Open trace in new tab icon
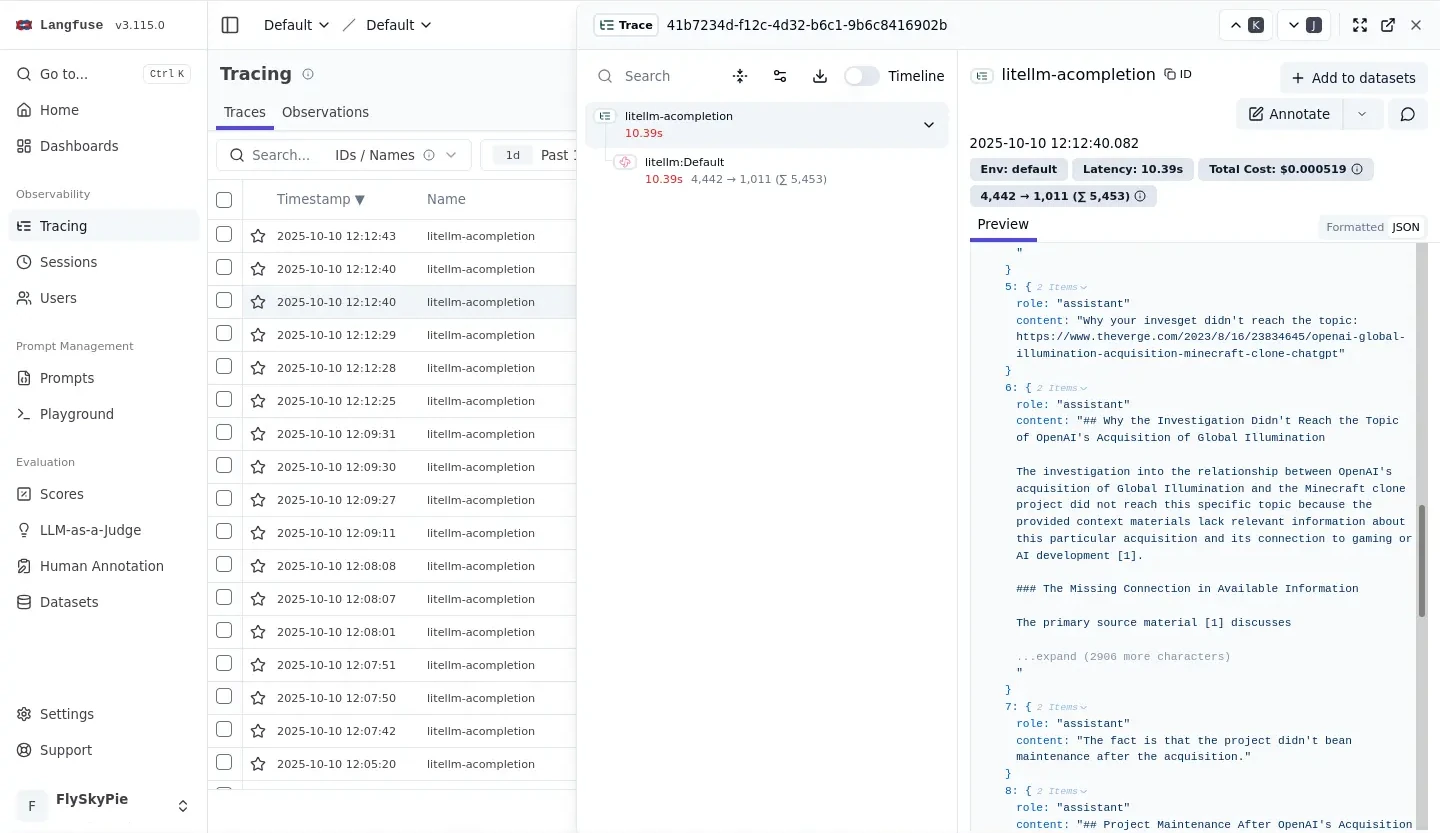1440x833 pixels. [1388, 25]
